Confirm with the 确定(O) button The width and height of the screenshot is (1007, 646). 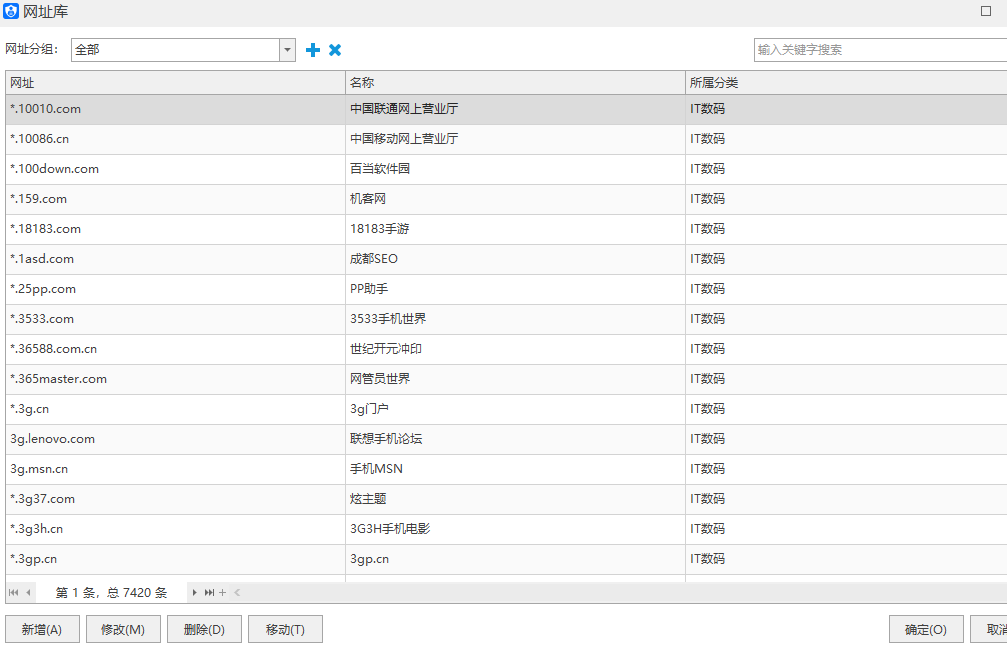tap(926, 629)
